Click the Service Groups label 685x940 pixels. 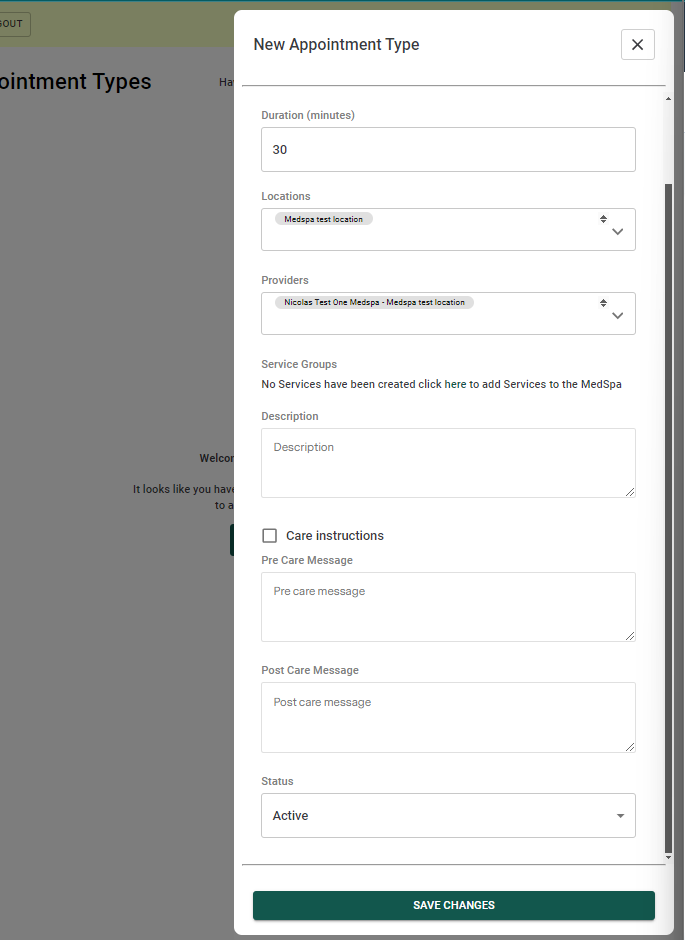pos(299,364)
